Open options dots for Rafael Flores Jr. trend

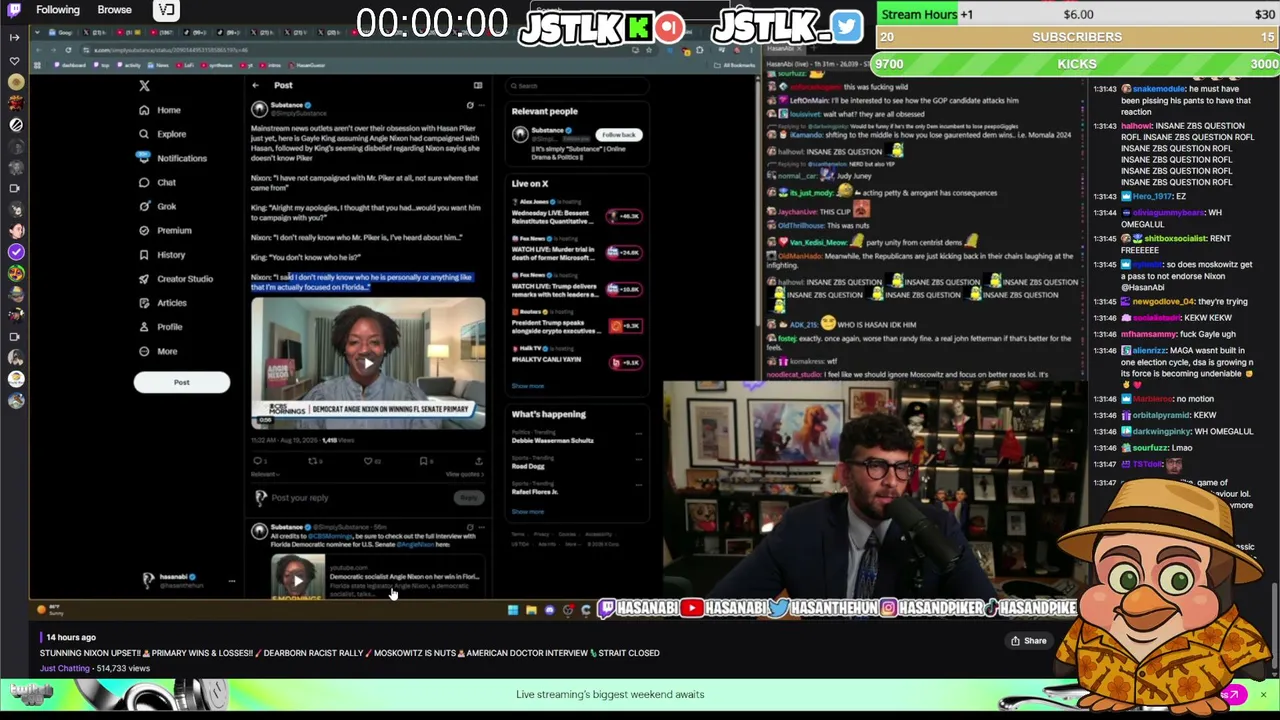click(x=638, y=486)
